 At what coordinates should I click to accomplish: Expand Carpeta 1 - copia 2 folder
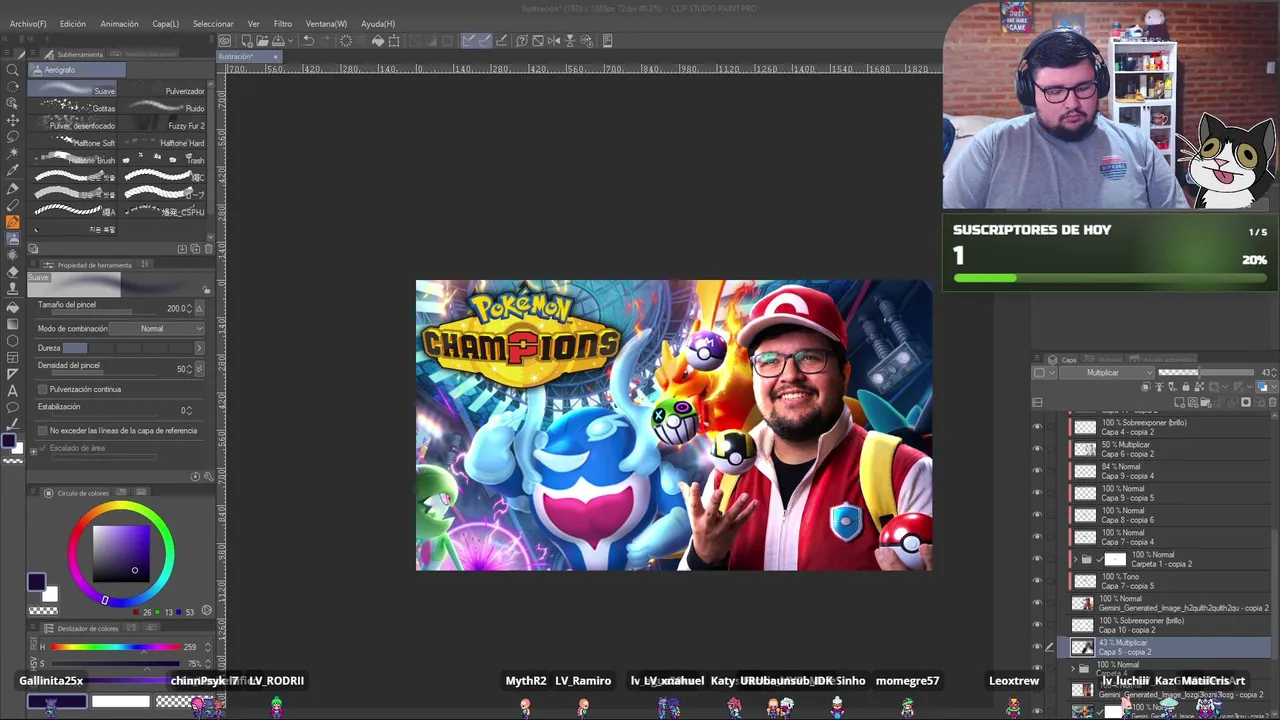click(x=1075, y=559)
